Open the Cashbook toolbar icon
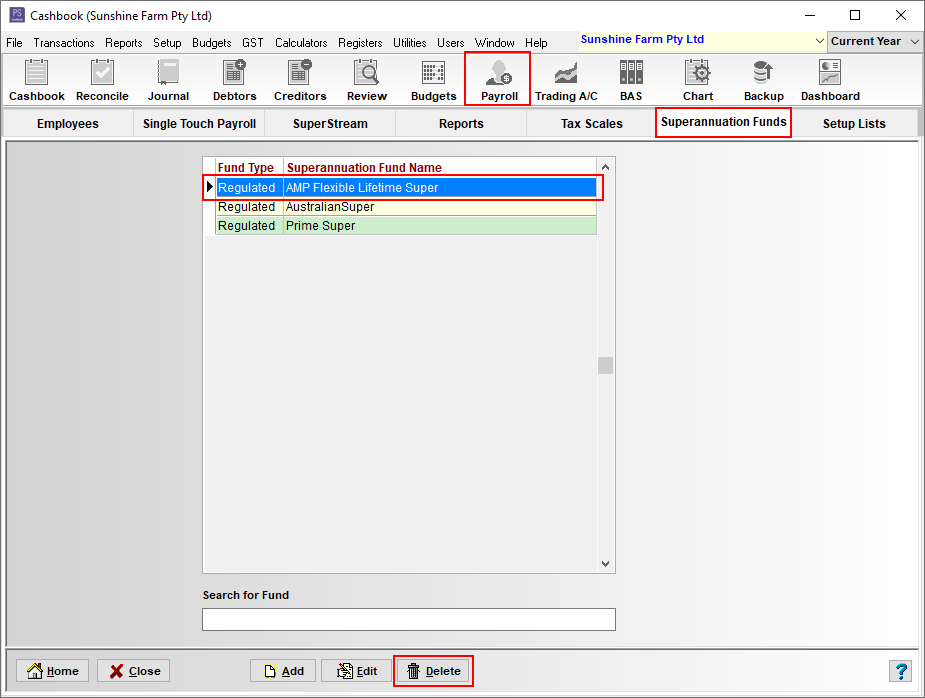Viewport: 925px width, 698px height. click(37, 80)
